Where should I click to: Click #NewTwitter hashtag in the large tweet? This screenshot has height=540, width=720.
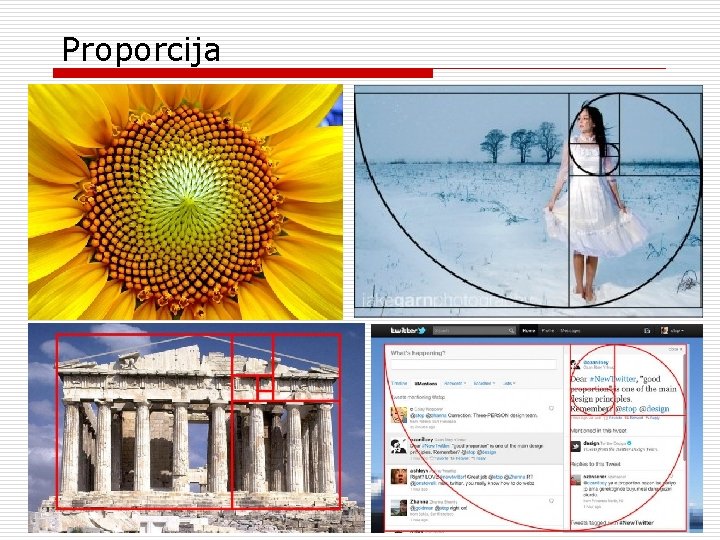(613, 379)
